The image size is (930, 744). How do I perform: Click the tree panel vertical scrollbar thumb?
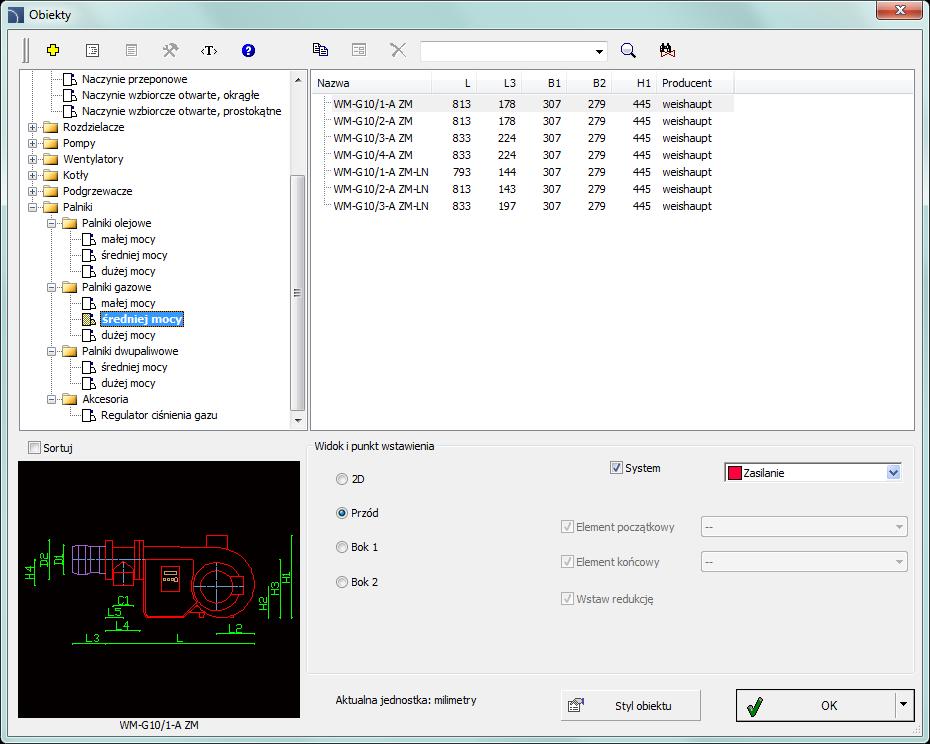click(x=298, y=292)
